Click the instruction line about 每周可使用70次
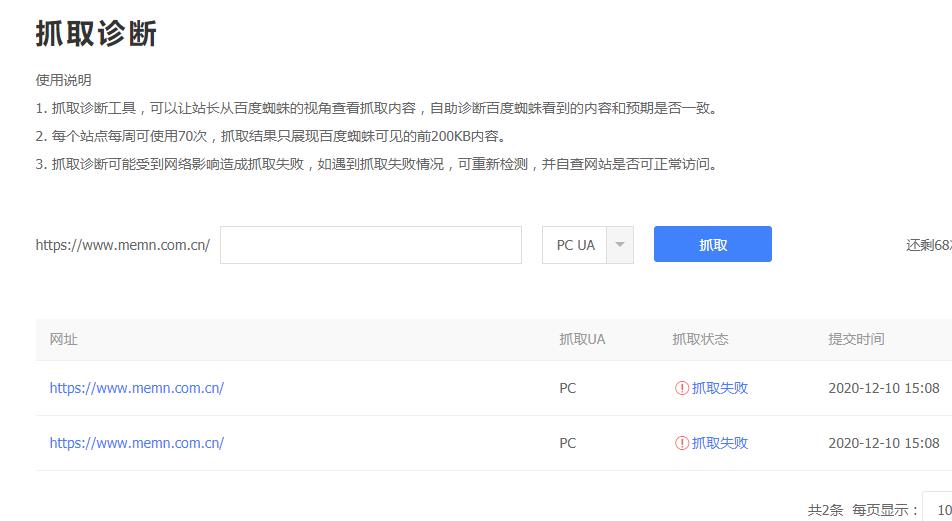Screen dimensions: 952x521 coord(271,136)
